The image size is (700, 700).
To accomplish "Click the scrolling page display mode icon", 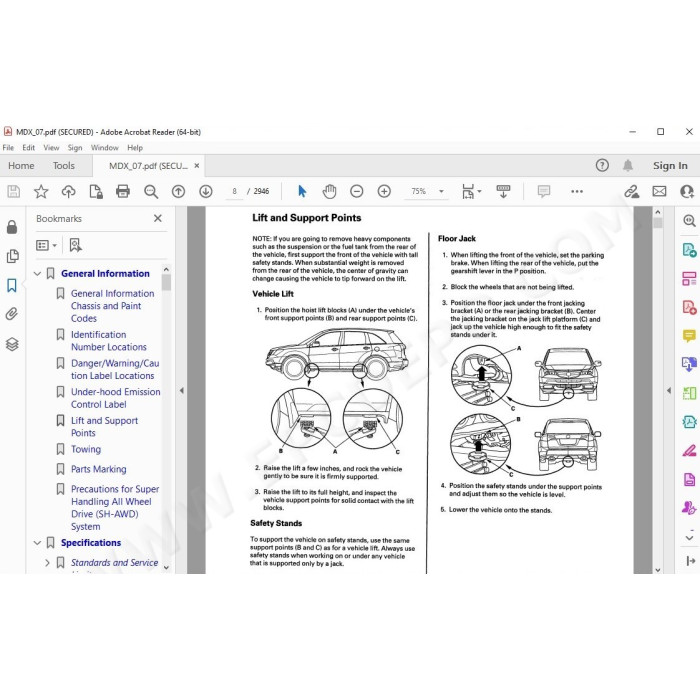I will coord(503,192).
